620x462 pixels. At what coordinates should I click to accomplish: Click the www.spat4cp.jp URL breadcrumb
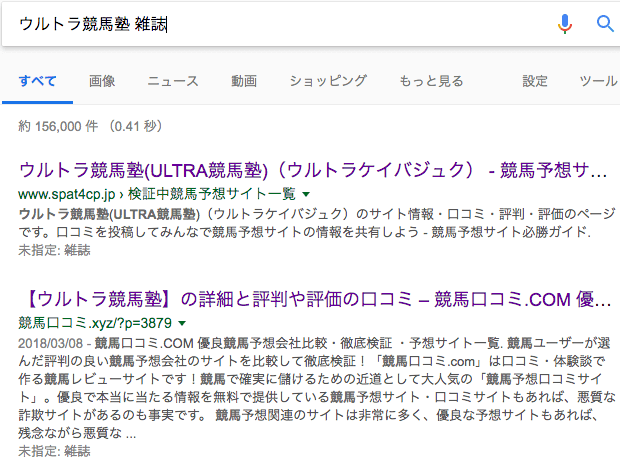[66, 194]
